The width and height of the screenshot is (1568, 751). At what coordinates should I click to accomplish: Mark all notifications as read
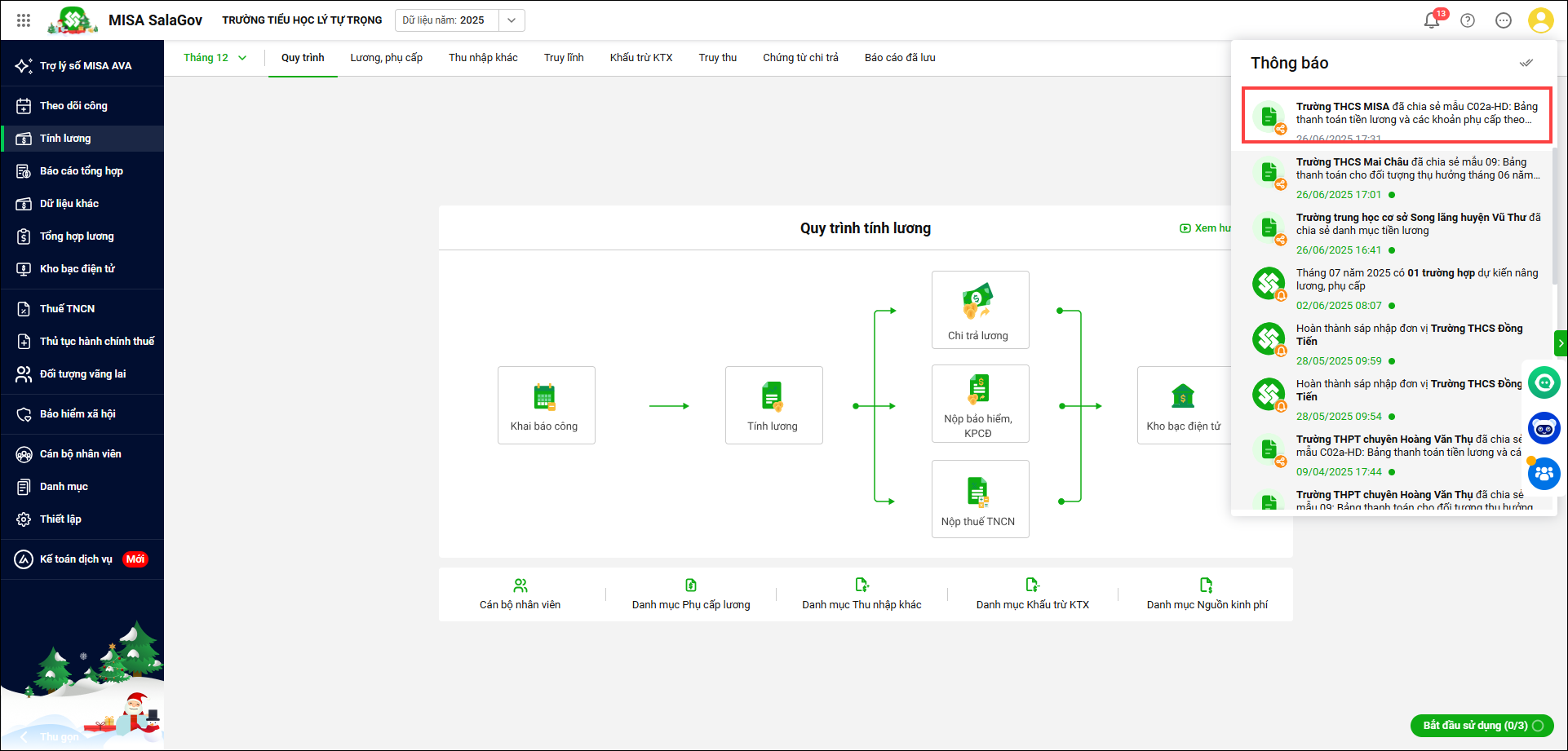coord(1526,63)
